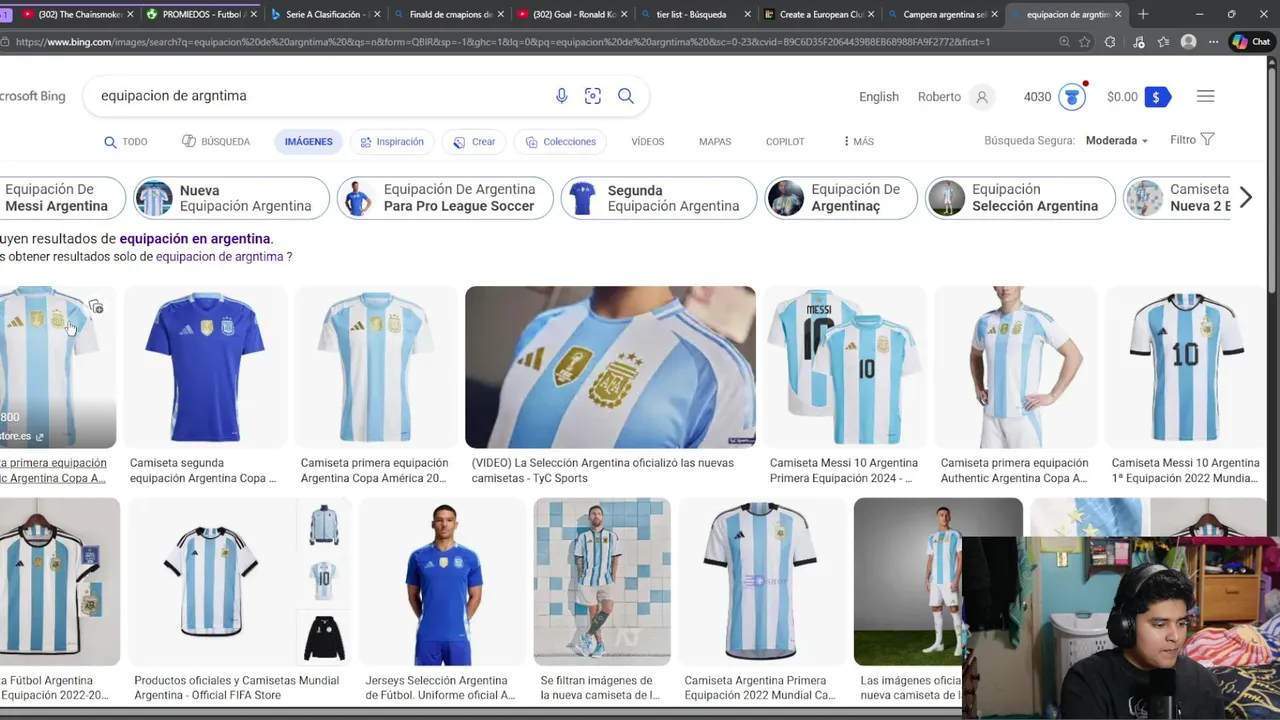Click the Filtro funnel icon
The image size is (1280, 720).
1207,139
